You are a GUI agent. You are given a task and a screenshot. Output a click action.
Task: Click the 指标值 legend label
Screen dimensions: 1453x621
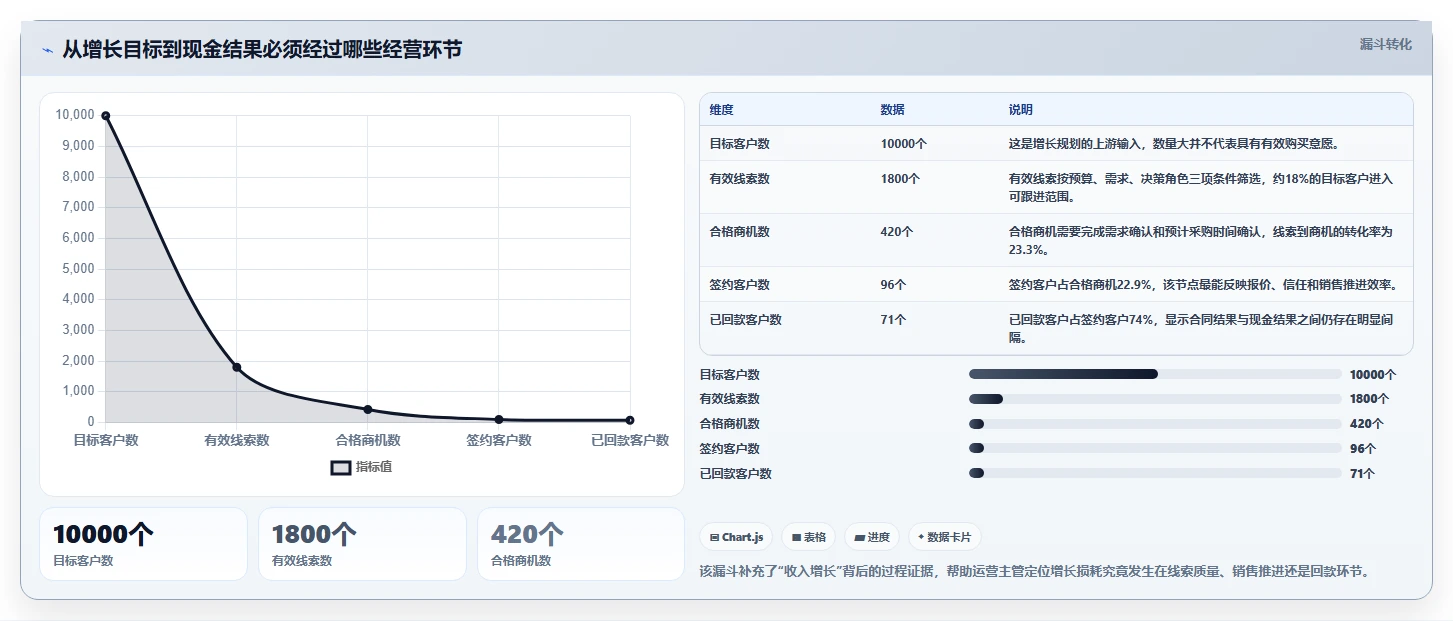pyautogui.click(x=374, y=467)
